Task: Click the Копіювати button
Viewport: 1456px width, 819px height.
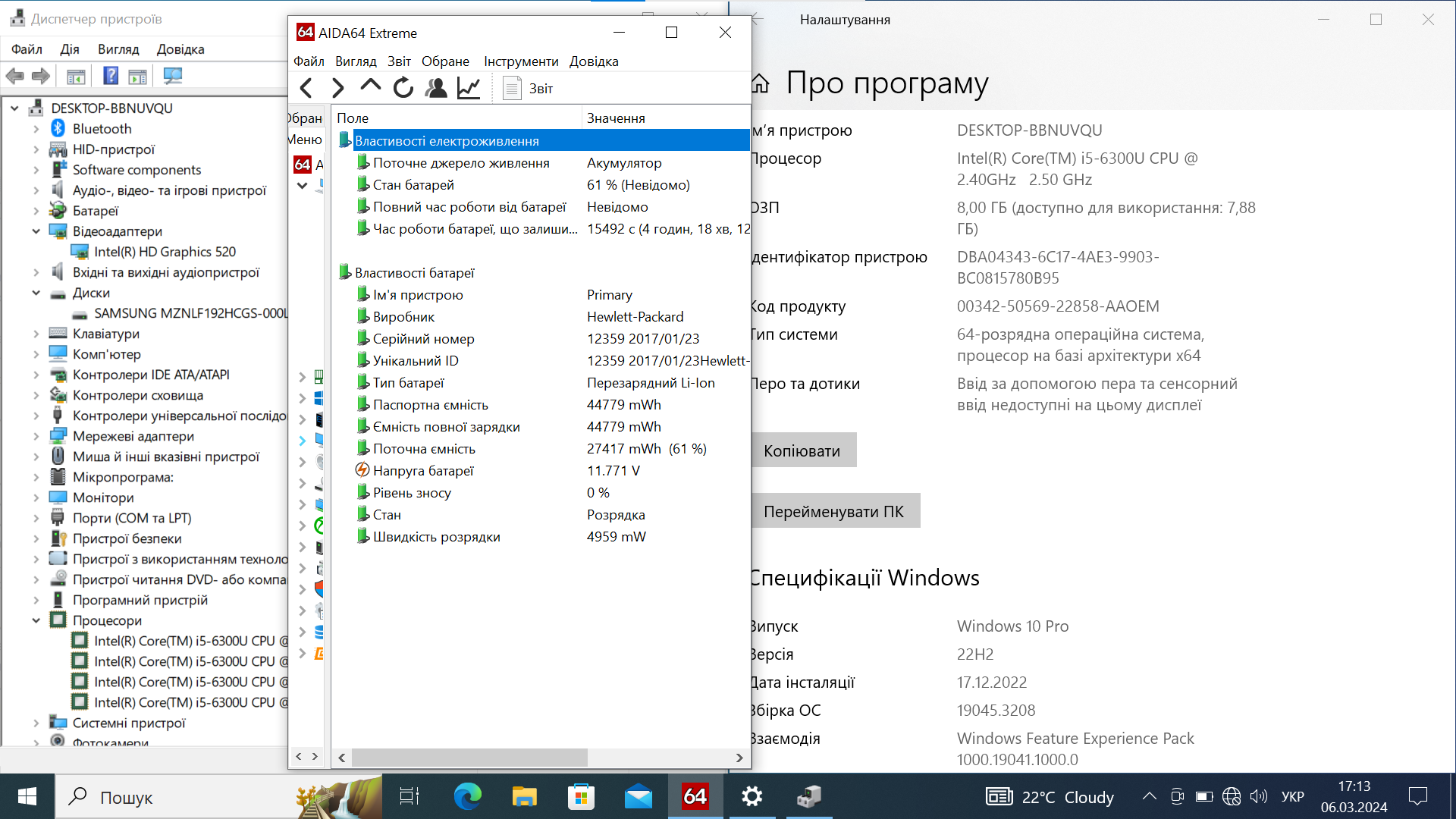Action: 803,450
